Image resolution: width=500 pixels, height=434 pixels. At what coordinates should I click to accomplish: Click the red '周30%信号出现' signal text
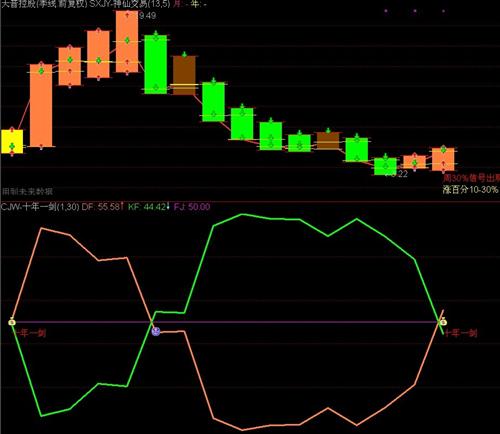[471, 178]
